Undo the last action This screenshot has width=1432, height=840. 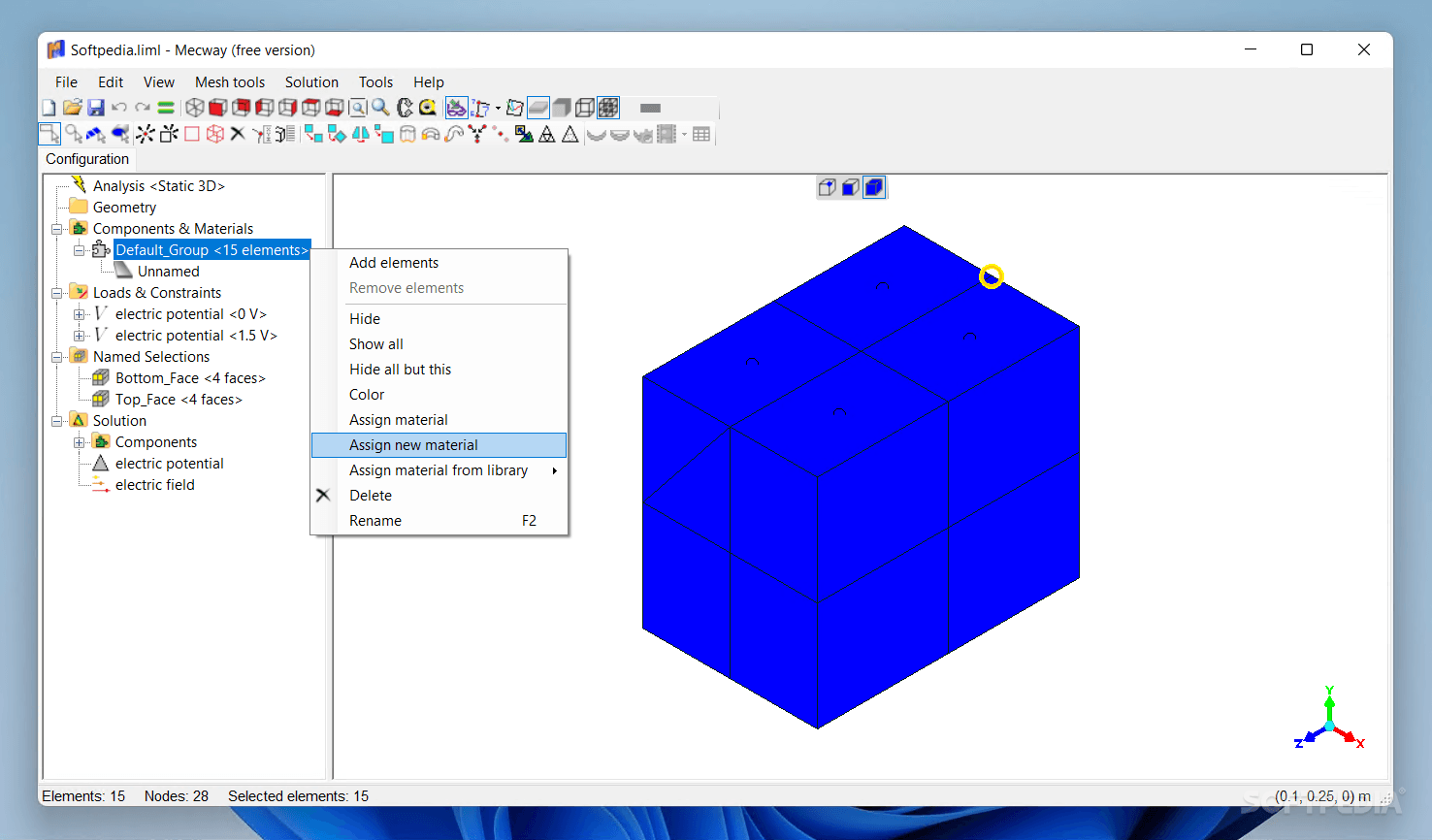118,107
